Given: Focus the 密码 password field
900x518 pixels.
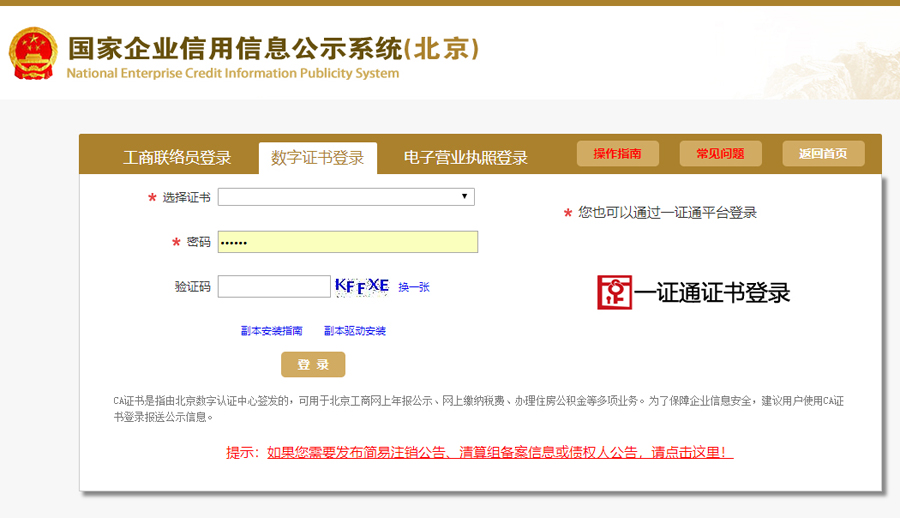Looking at the screenshot, I should (x=348, y=242).
